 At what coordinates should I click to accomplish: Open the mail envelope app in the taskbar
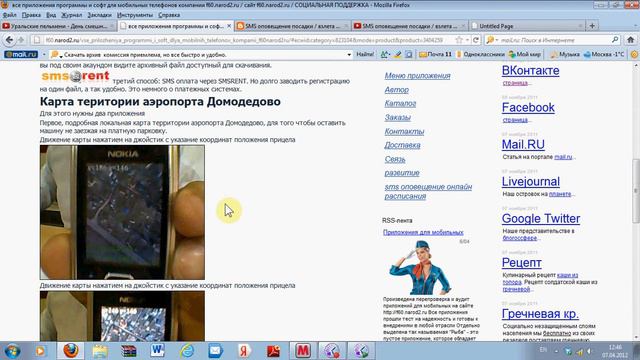coord(215,351)
